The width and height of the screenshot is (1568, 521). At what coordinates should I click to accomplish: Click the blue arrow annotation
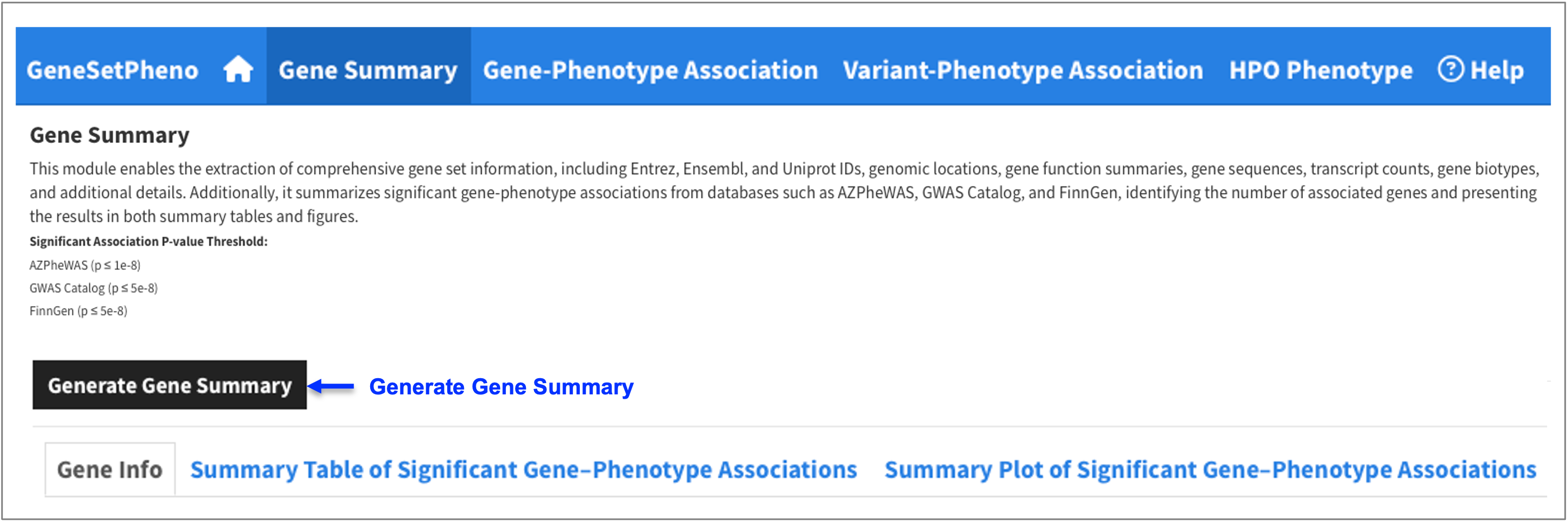pos(331,386)
